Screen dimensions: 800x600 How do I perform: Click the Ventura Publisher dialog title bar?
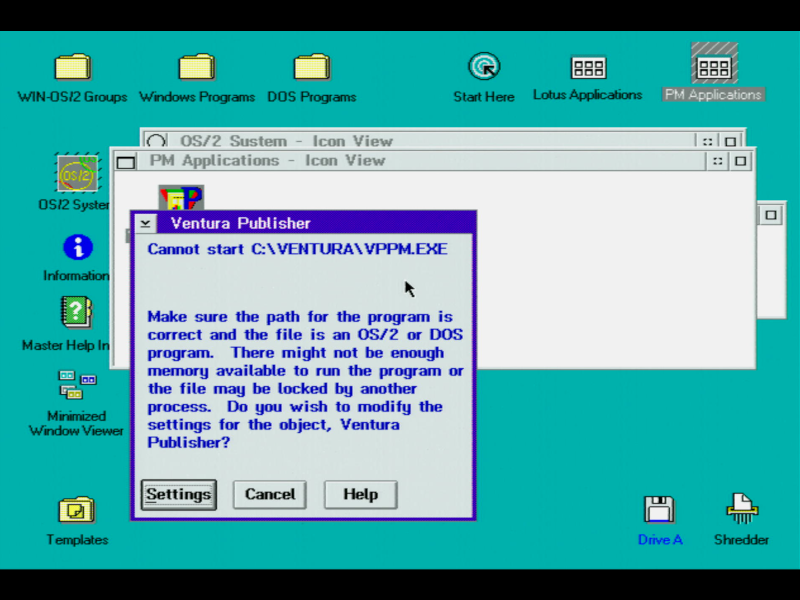coord(316,223)
